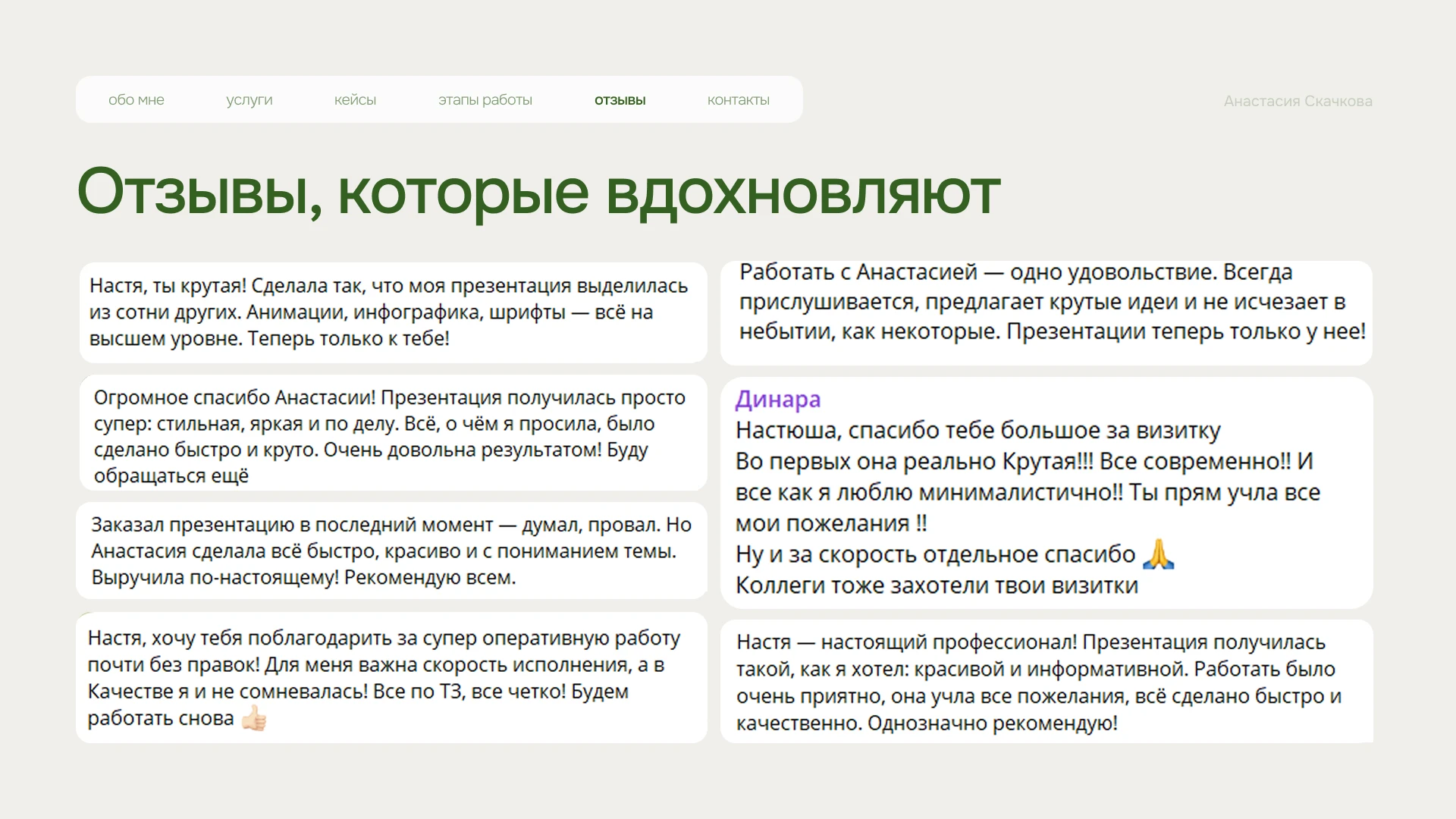Click the author name Анастасия Скачкова
Screen dimensions: 1456x819
pos(1298,102)
